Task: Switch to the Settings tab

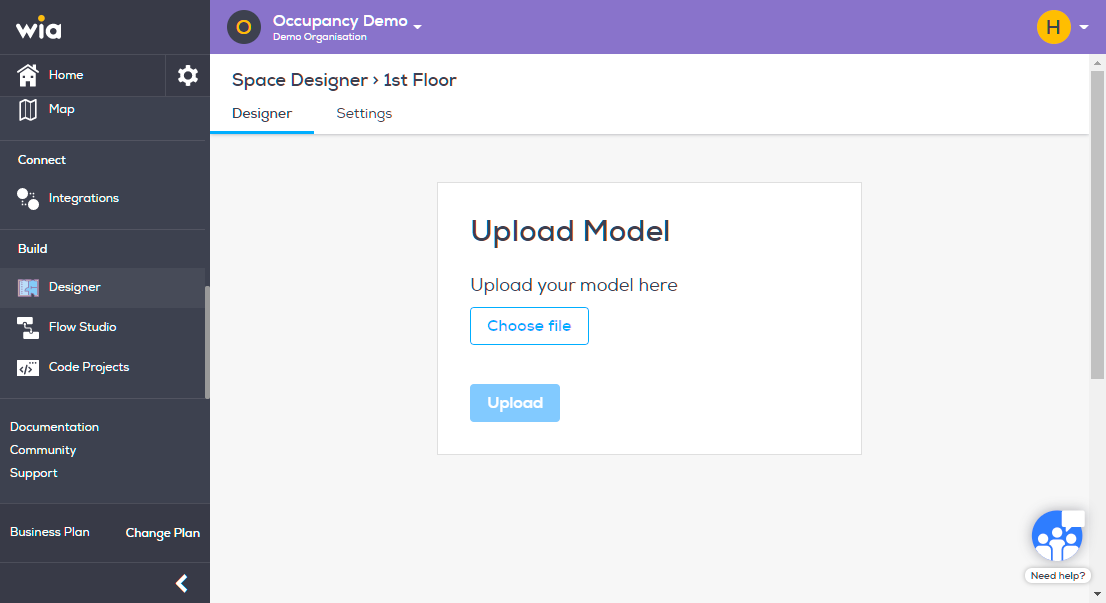Action: (364, 114)
